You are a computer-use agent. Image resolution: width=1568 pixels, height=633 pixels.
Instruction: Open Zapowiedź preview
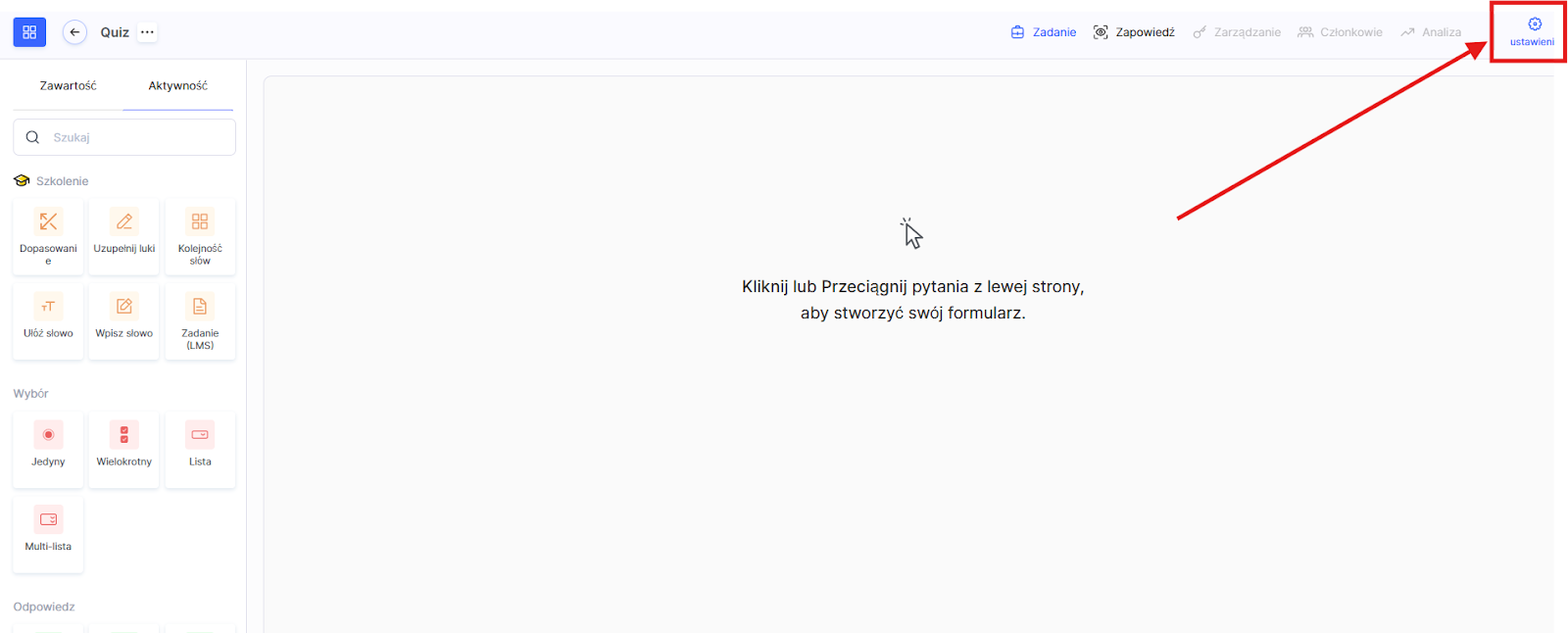coord(1134,32)
